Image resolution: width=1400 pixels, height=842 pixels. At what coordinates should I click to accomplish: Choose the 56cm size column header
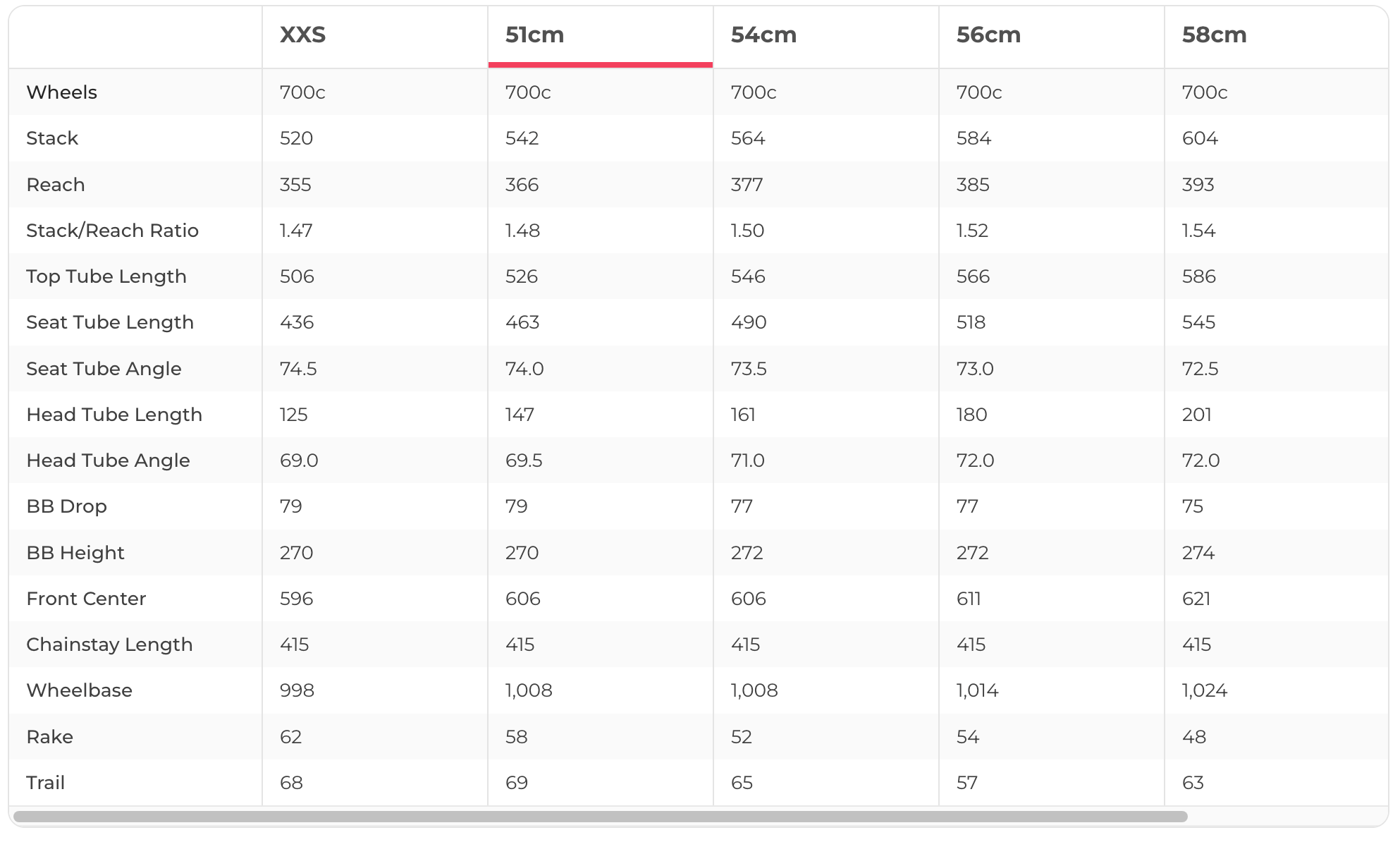pos(988,35)
